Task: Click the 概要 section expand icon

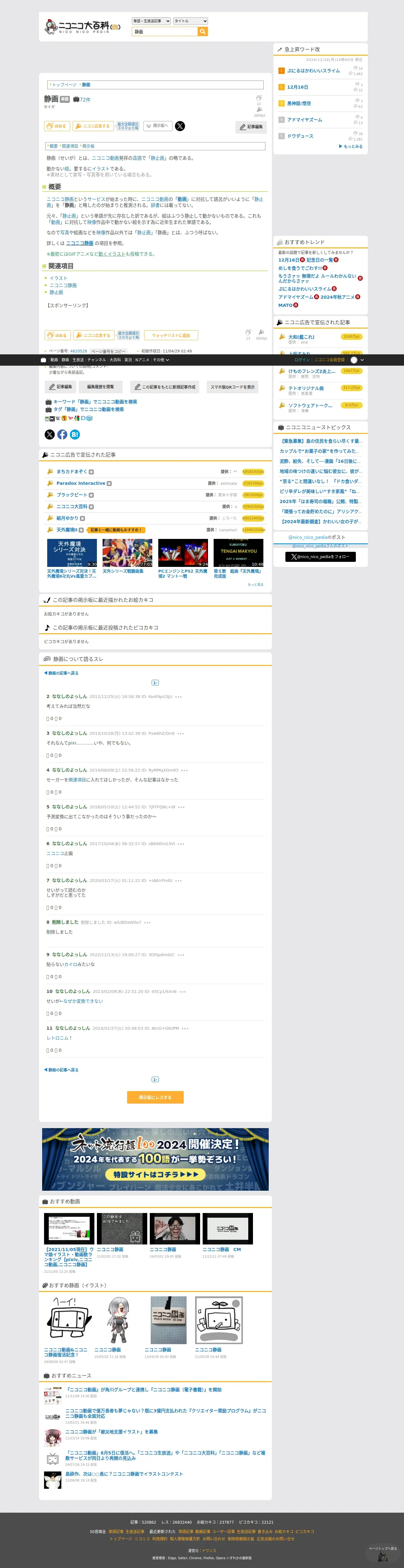Action: point(44,187)
